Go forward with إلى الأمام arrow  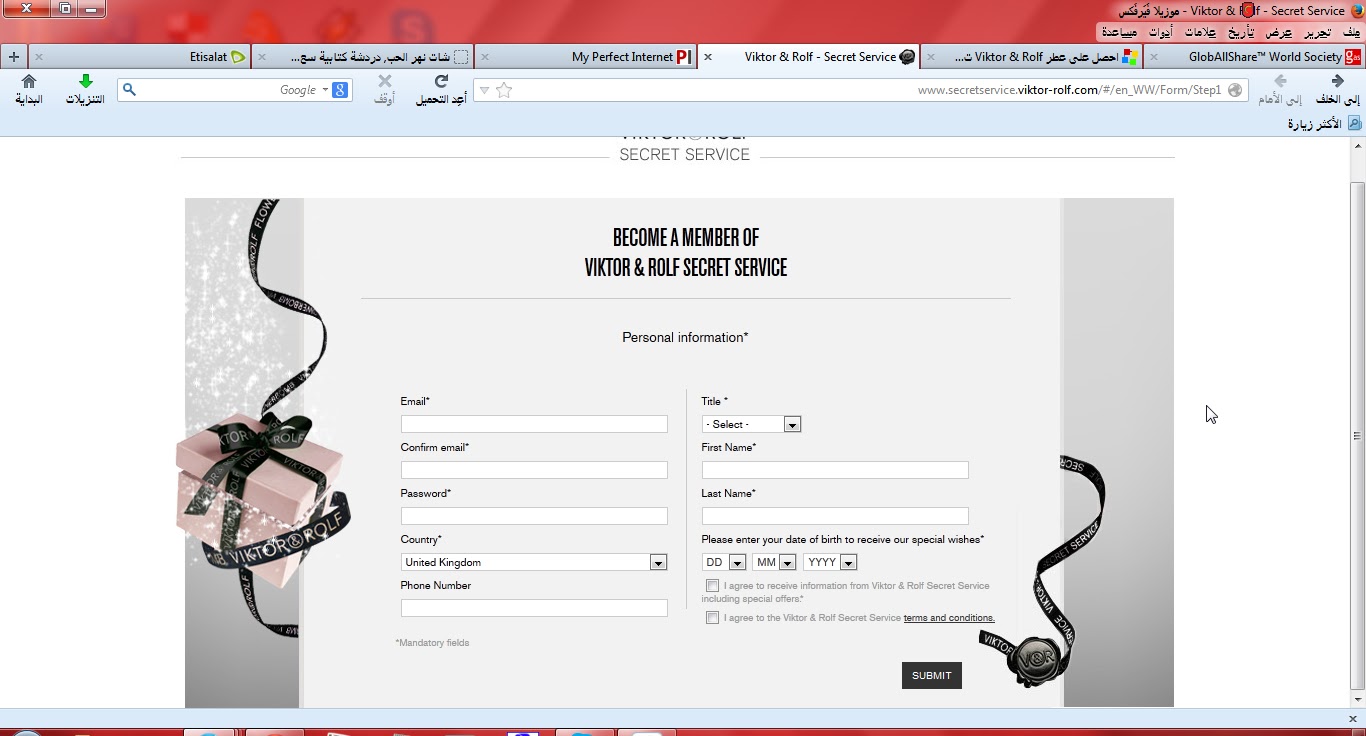1280,81
